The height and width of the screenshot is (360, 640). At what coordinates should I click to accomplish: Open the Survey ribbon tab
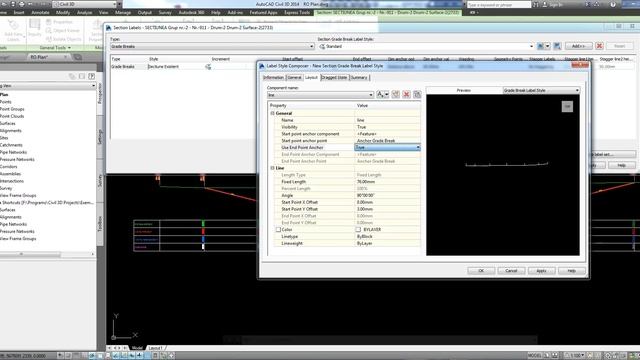pos(165,13)
